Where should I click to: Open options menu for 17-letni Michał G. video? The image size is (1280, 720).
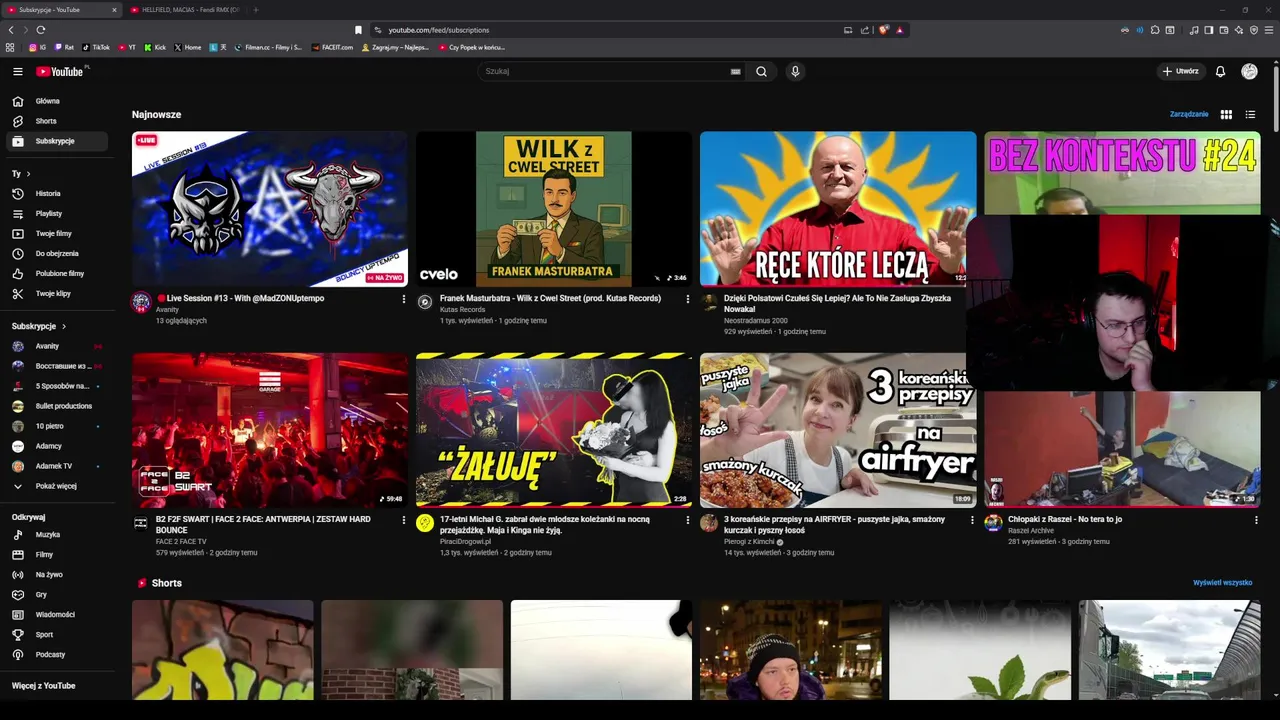pos(687,520)
